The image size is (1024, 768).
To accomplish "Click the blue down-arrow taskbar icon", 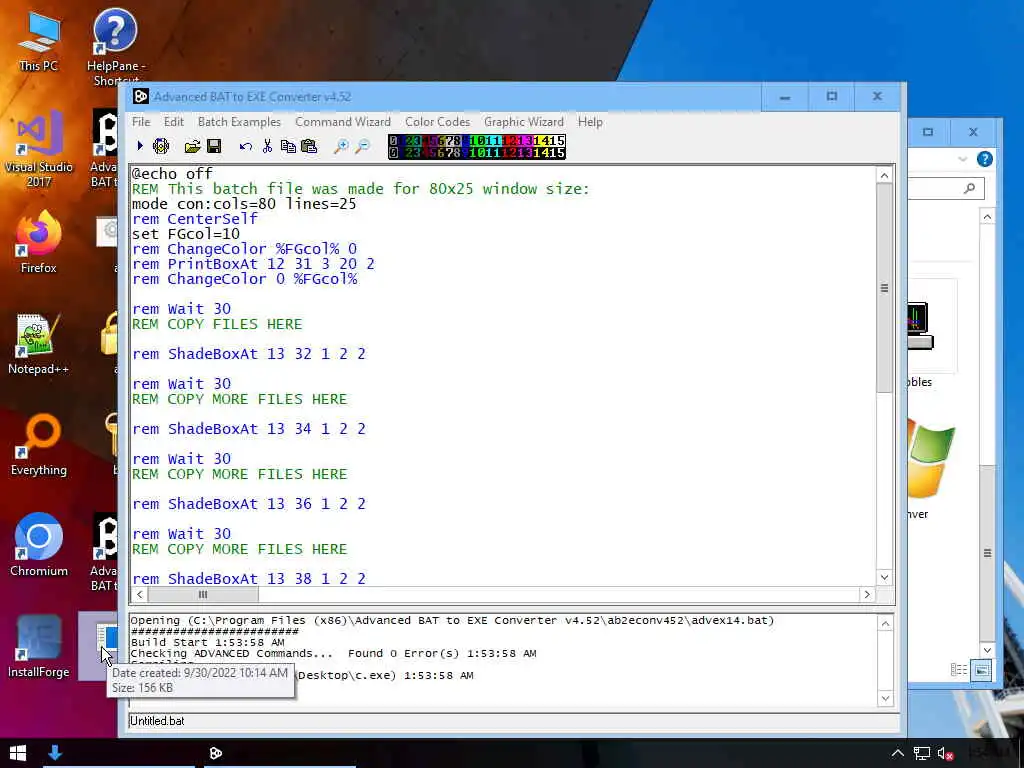I will [x=55, y=753].
